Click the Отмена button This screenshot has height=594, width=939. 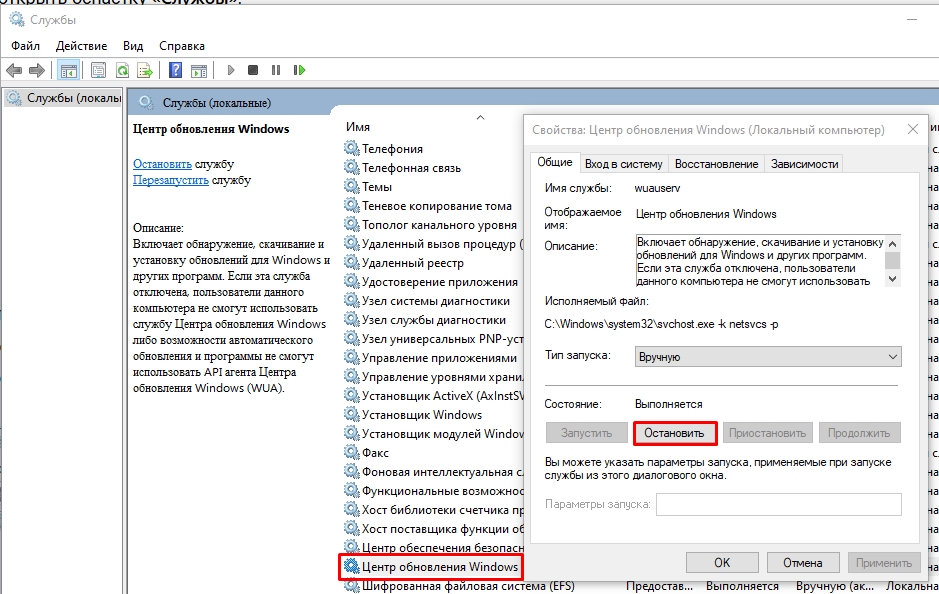click(x=802, y=563)
